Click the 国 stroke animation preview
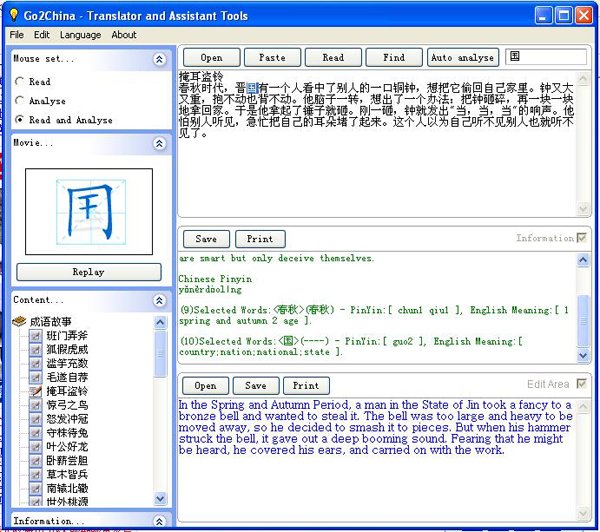Image resolution: width=600 pixels, height=532 pixels. tap(89, 212)
